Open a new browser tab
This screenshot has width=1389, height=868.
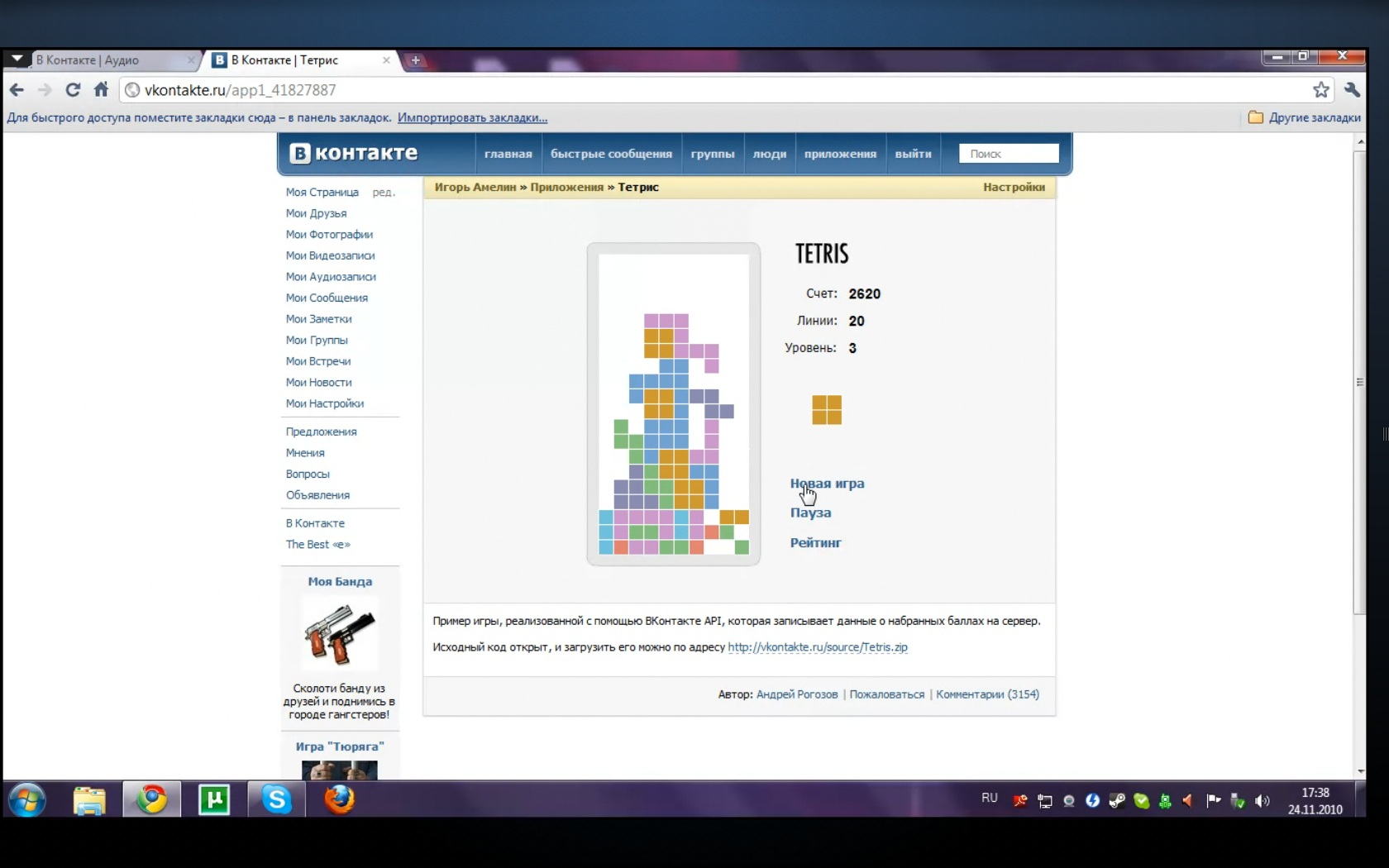(x=415, y=60)
